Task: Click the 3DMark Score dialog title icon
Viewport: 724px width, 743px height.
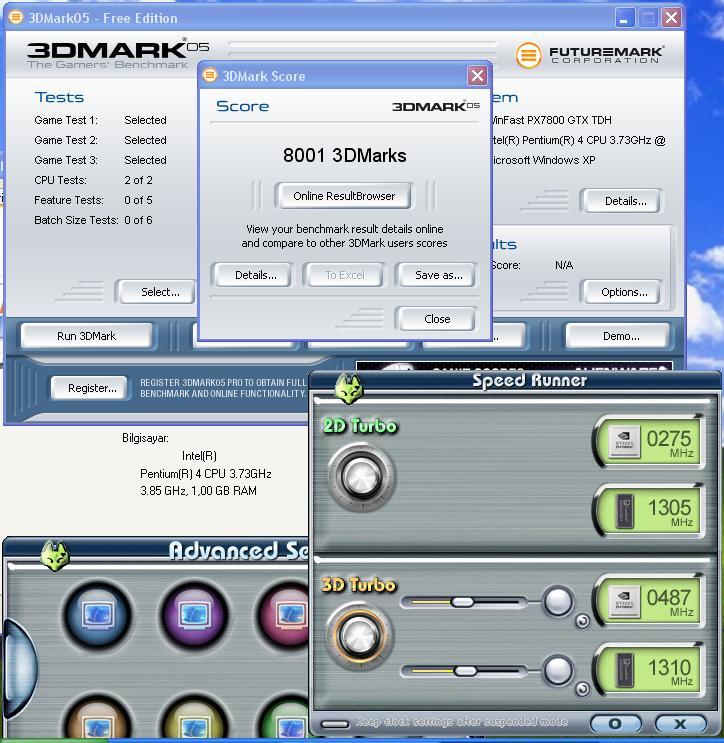Action: coord(210,75)
